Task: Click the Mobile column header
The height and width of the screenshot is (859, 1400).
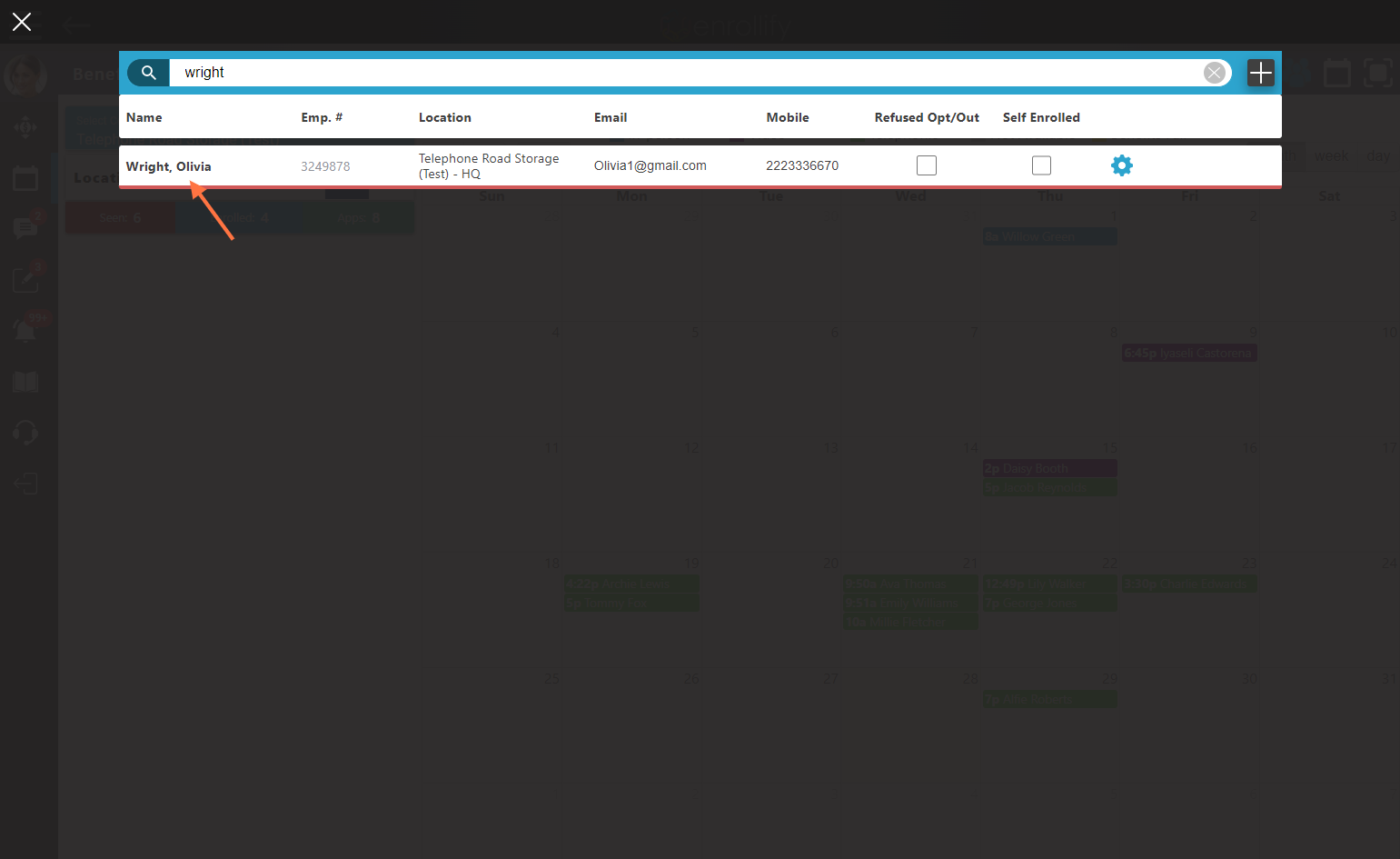Action: pos(788,117)
